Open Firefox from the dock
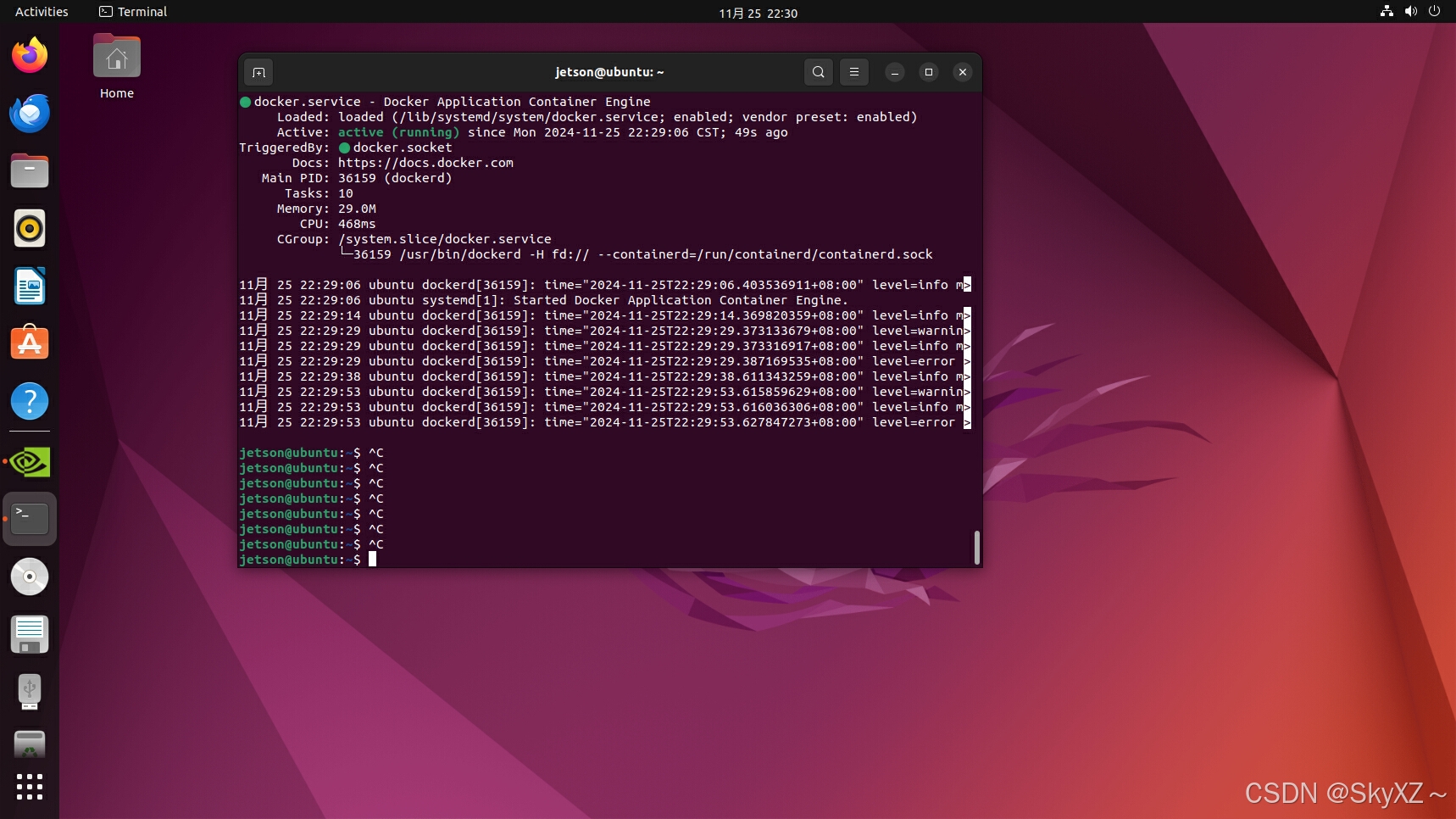Viewport: 1456px width, 819px height. pos(30,56)
